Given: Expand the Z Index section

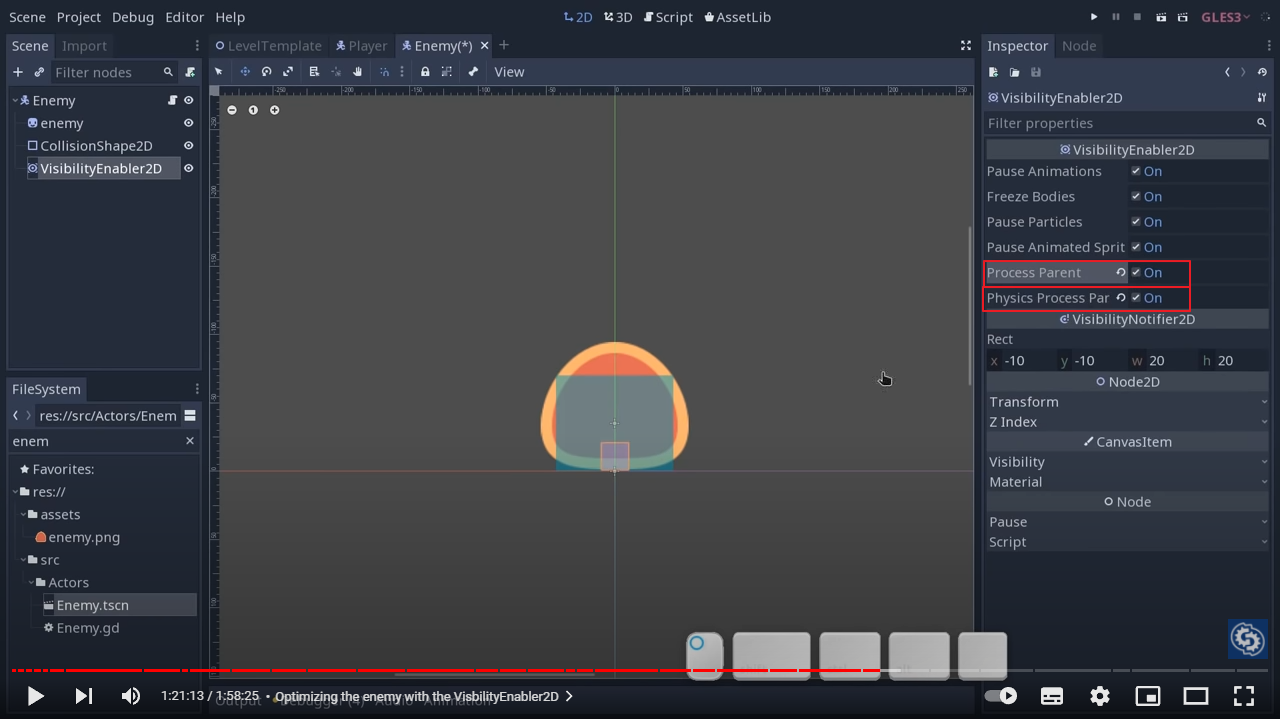Looking at the screenshot, I should 1127,422.
